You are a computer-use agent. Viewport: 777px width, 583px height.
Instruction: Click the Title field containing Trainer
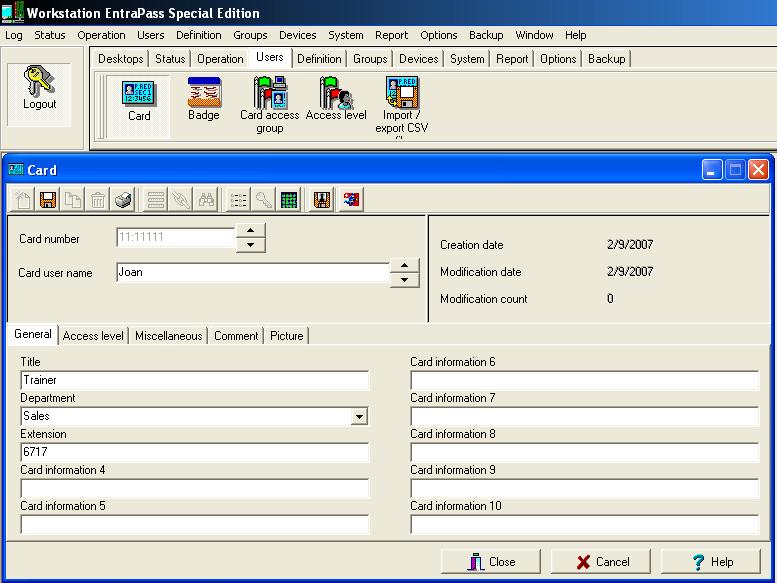(195, 380)
